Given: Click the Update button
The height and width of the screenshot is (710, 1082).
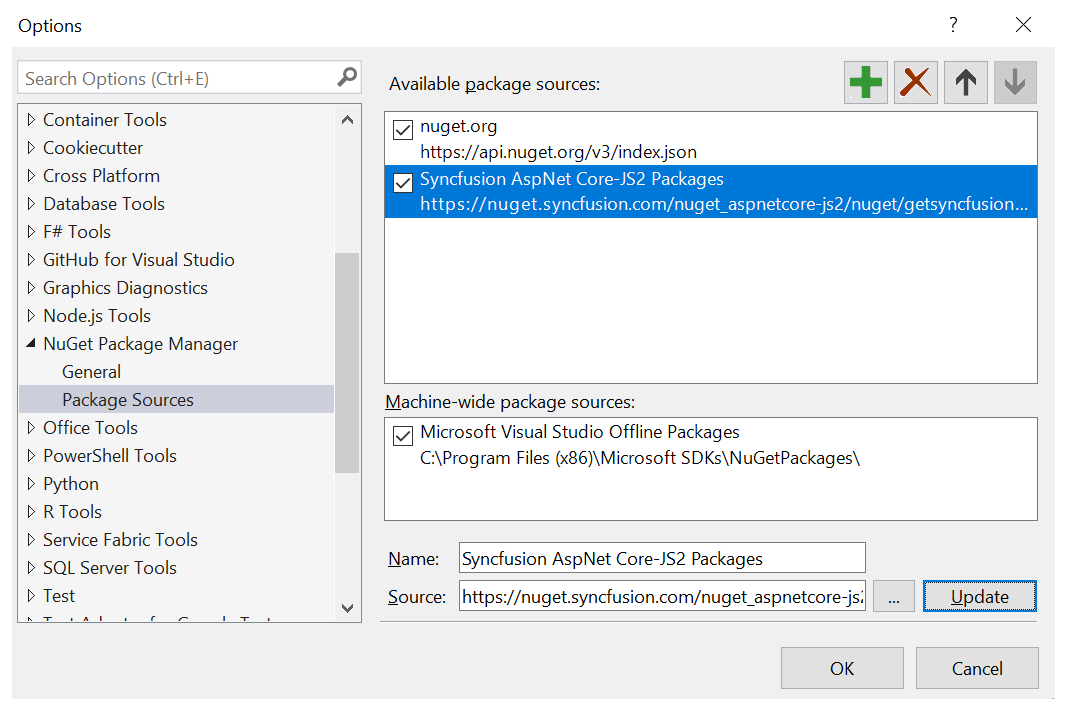Looking at the screenshot, I should 979,596.
